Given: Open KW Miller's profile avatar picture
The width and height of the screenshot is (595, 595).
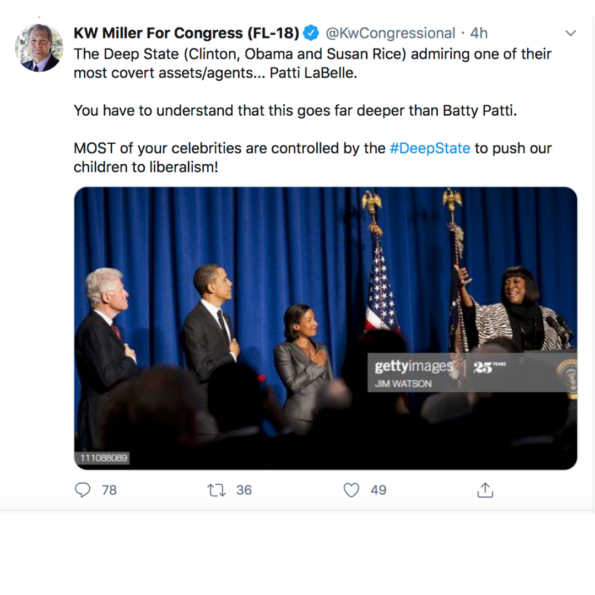Looking at the screenshot, I should 39,48.
